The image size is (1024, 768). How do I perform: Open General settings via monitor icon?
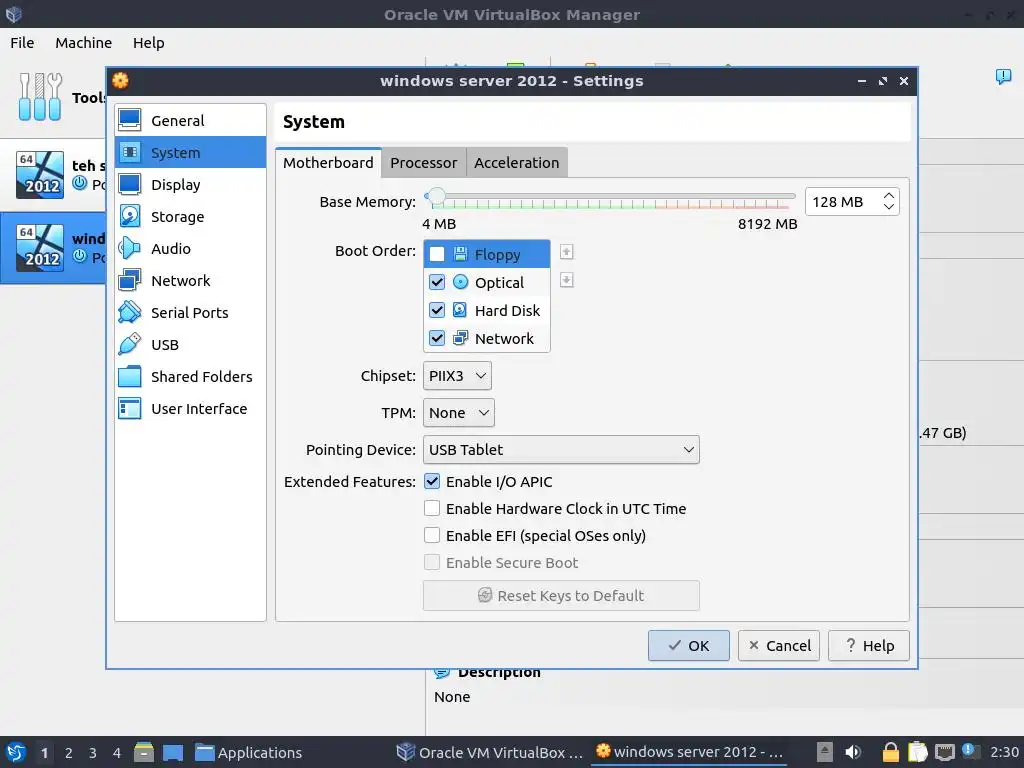pos(129,120)
